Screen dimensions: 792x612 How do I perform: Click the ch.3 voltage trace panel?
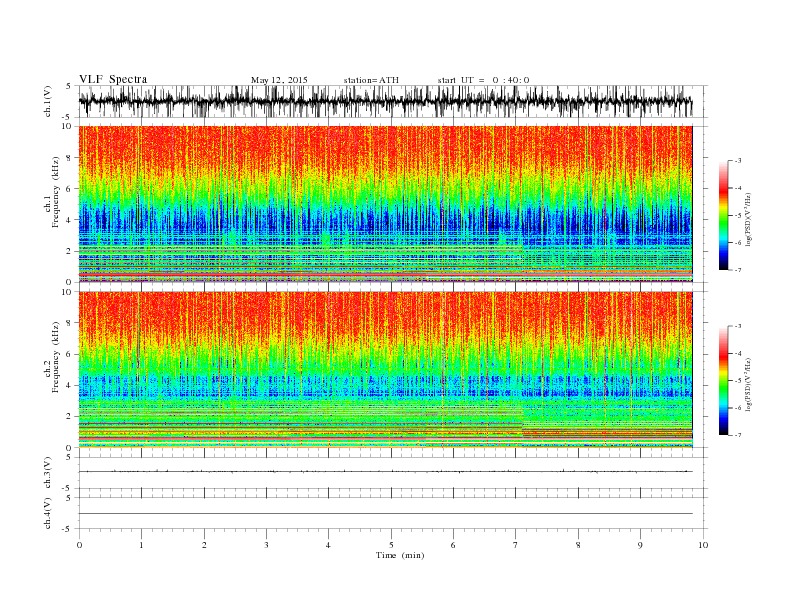392,473
